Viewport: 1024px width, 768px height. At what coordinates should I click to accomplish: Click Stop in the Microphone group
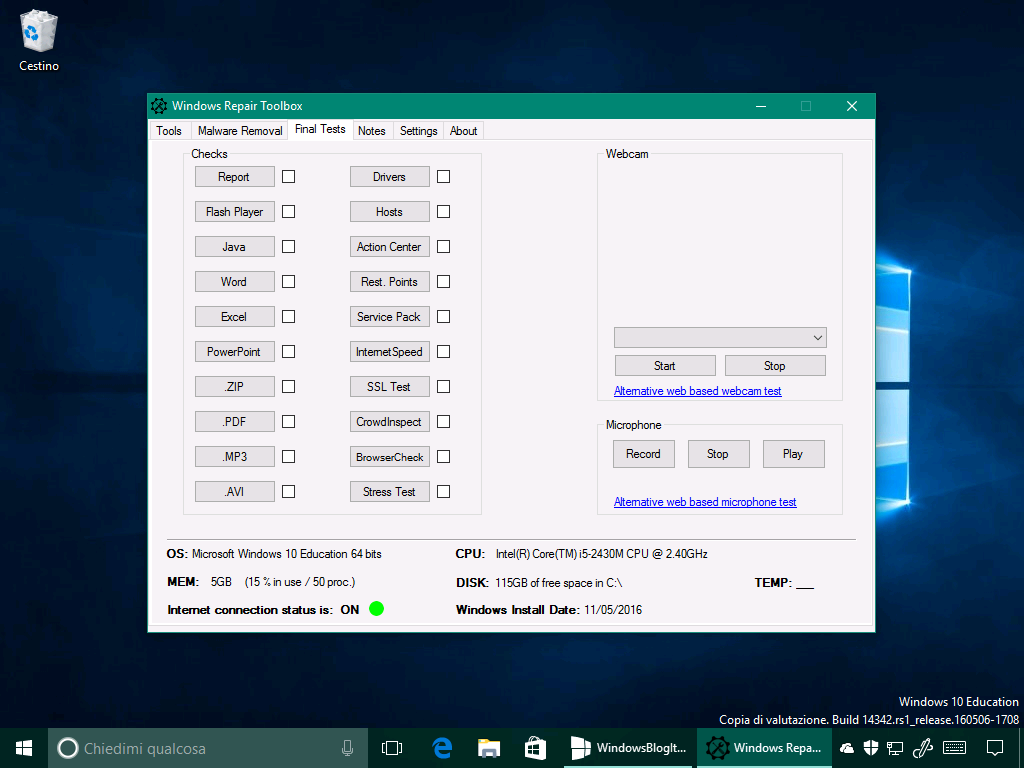point(718,454)
